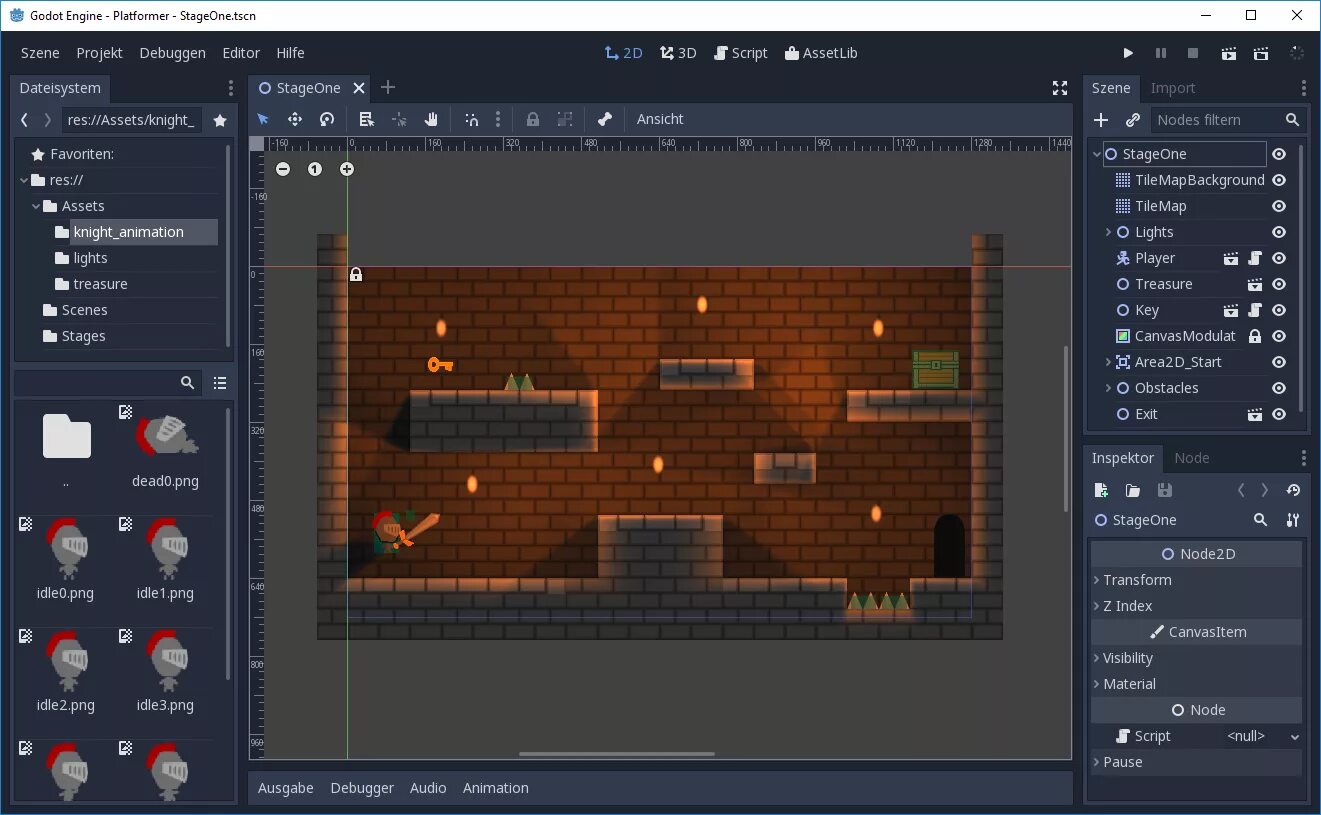Activate the Move Mode tool
Viewport: 1321px width, 815px height.
point(295,119)
